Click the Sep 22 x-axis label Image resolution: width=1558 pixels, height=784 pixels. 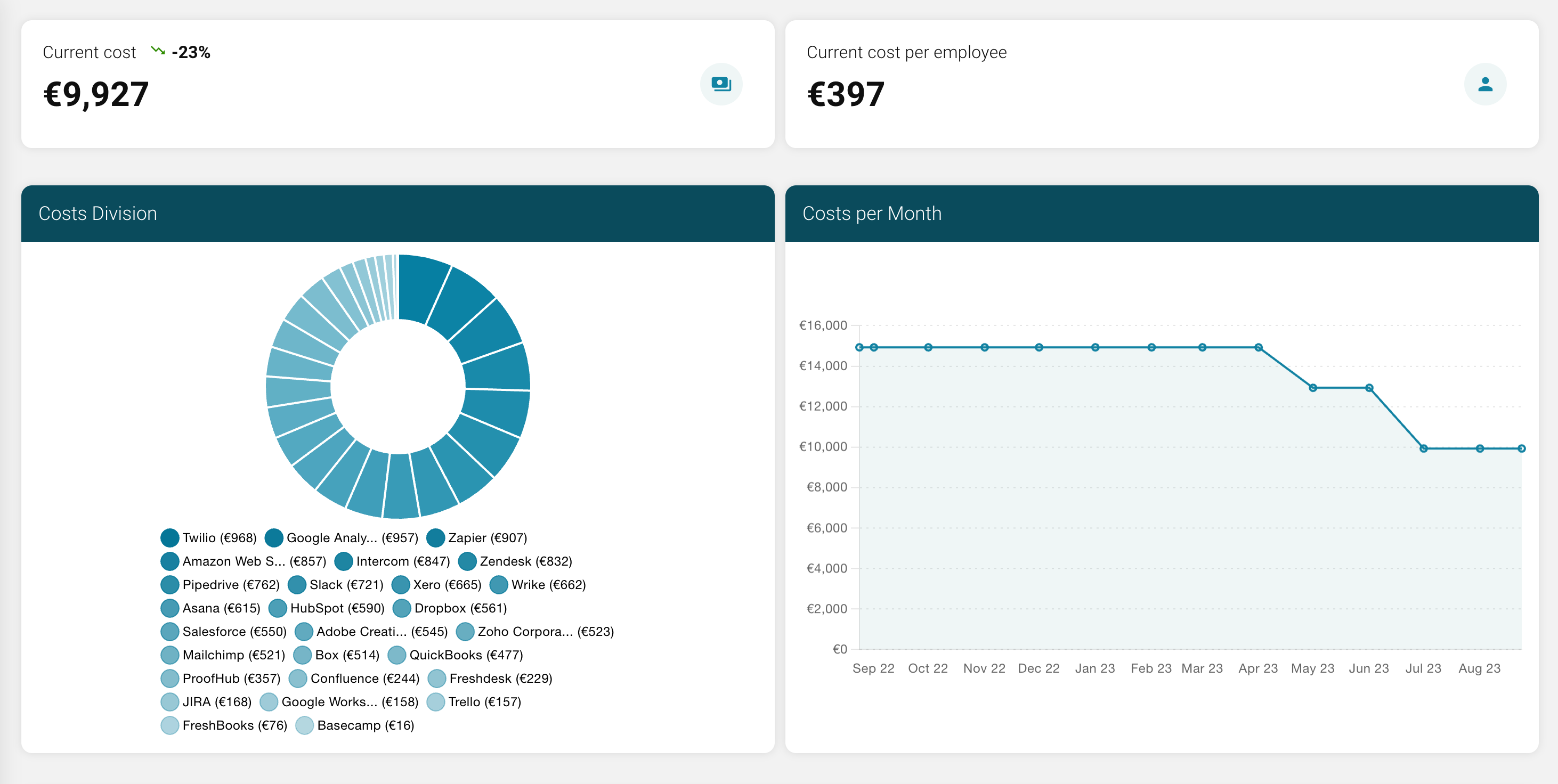pos(873,668)
